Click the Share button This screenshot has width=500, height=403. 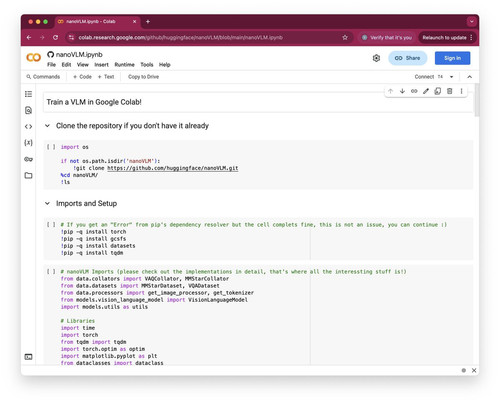[407, 58]
